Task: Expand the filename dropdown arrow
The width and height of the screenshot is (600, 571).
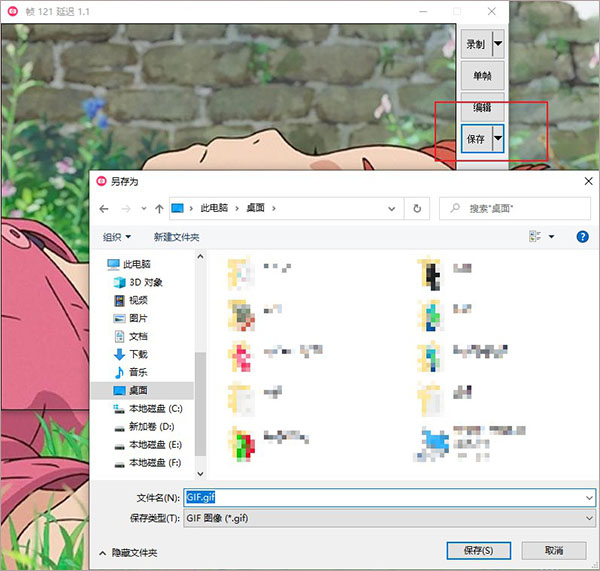Action: [589, 498]
